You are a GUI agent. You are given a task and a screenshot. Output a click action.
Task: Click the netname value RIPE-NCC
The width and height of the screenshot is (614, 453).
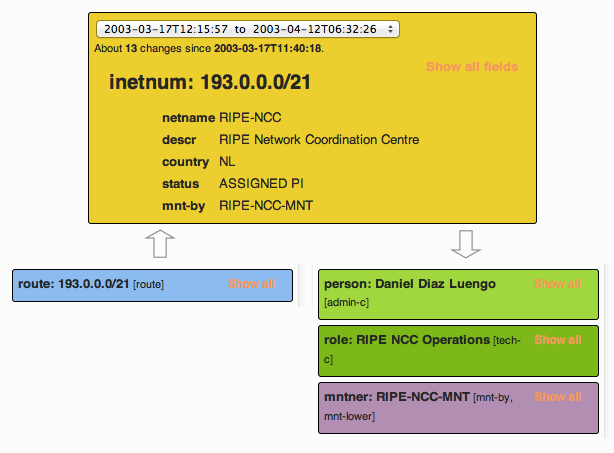[x=250, y=117]
